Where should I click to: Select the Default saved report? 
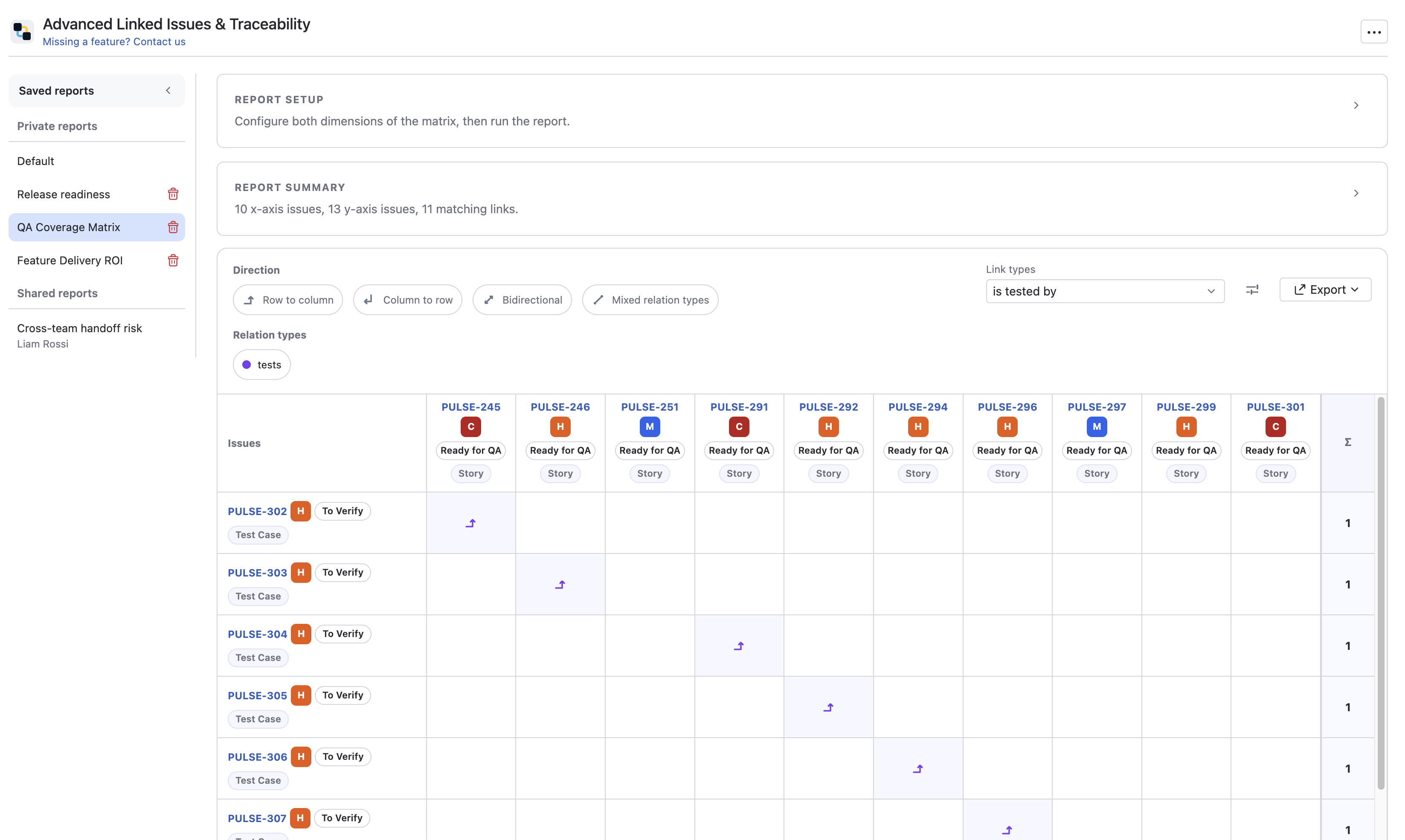(x=35, y=161)
